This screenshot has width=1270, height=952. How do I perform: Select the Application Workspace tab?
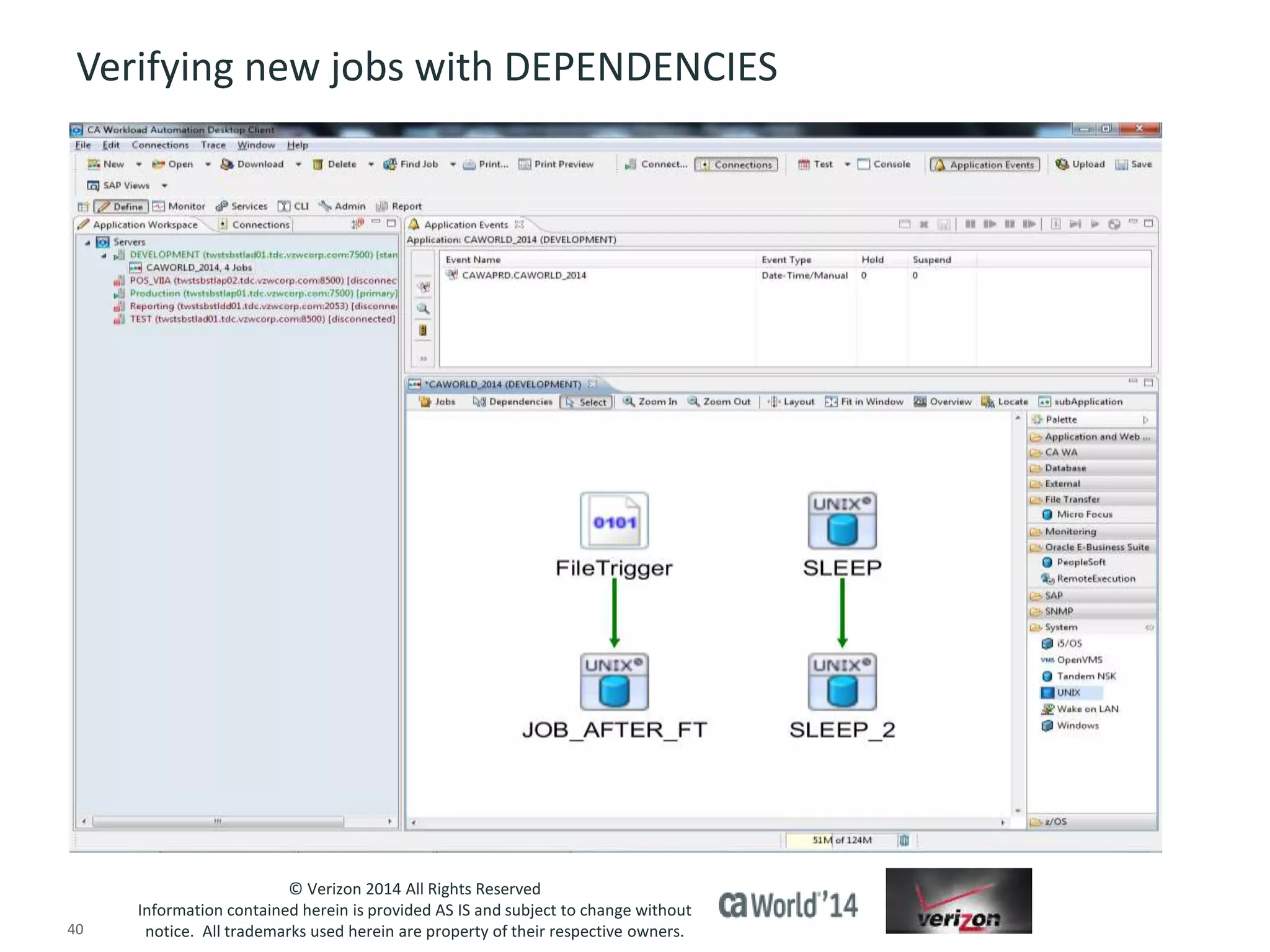[x=138, y=225]
